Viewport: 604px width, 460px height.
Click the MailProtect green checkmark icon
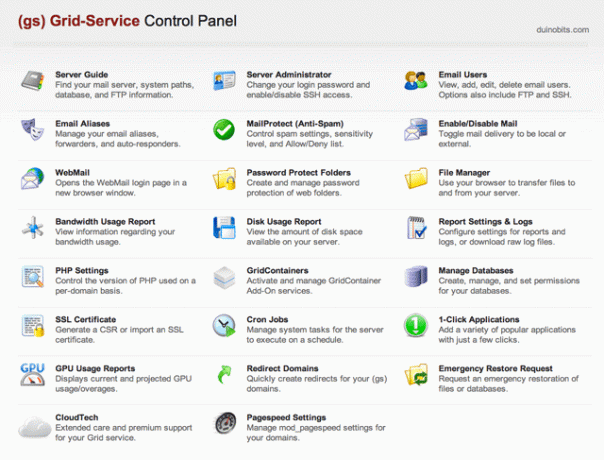pyautogui.click(x=224, y=130)
